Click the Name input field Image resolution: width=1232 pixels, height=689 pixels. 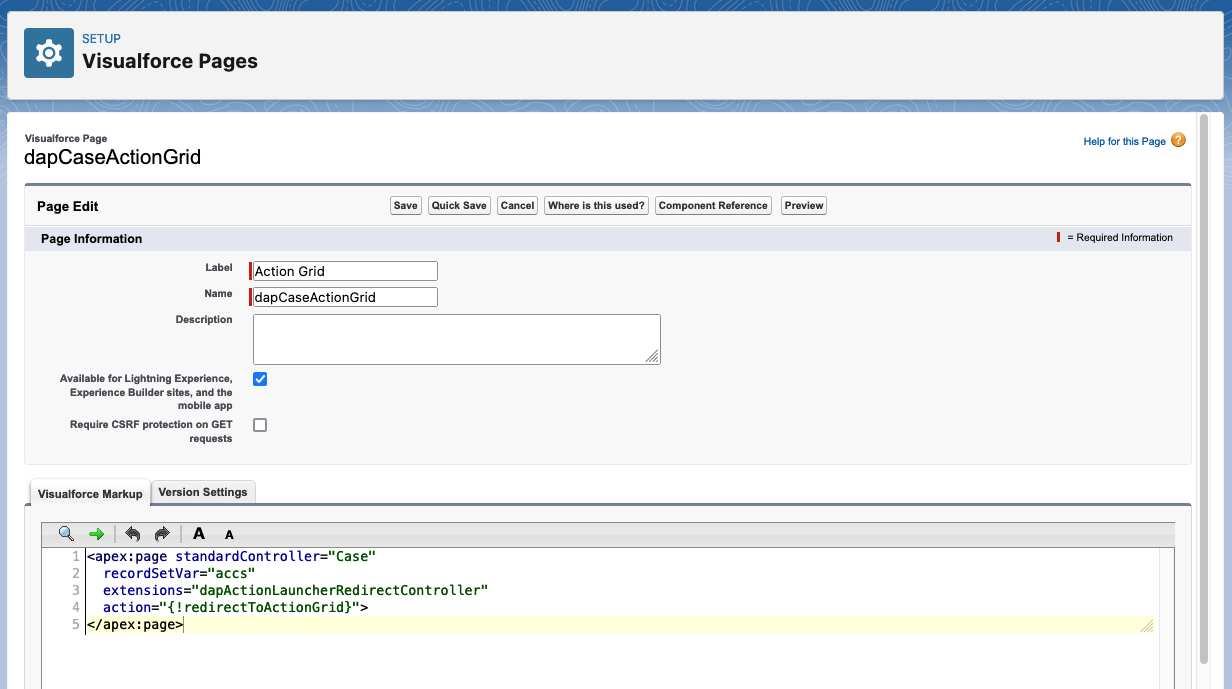(x=345, y=297)
